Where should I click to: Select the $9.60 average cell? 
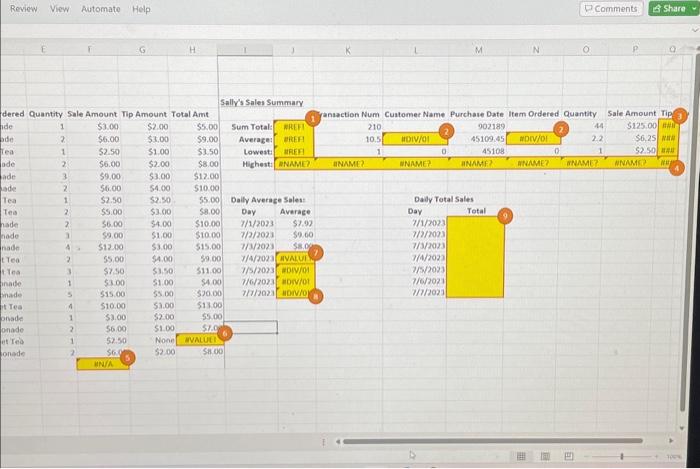303,235
